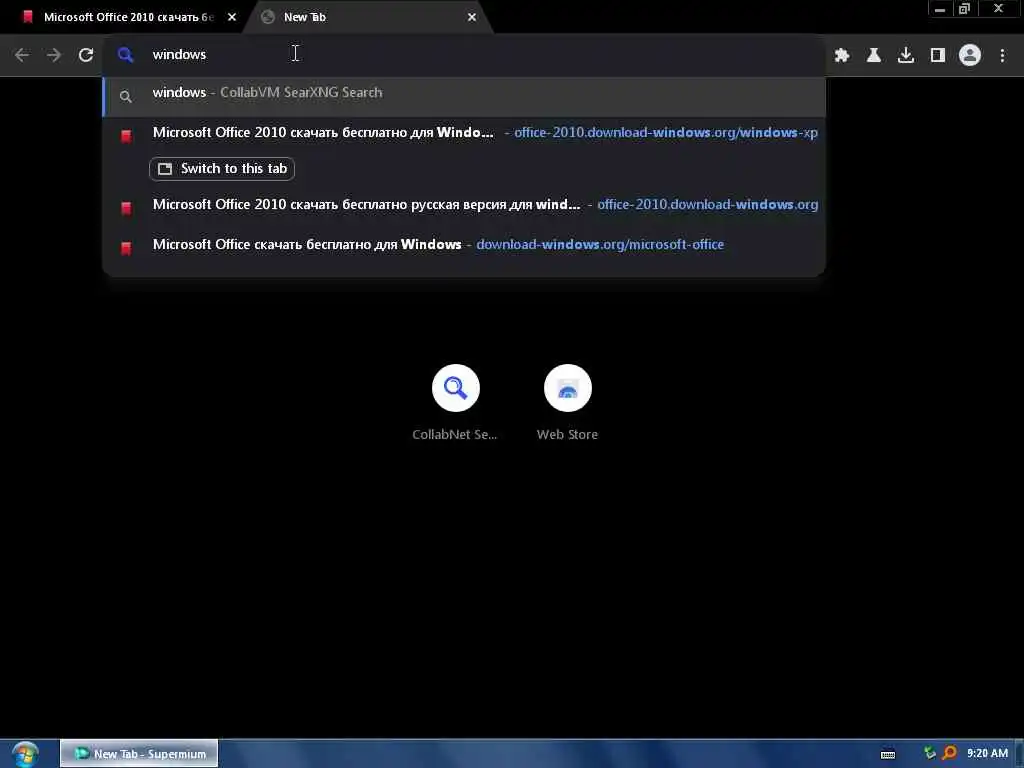This screenshot has height=768, width=1024.
Task: Choose the 'русская версия' Office 2010 suggestion
Action: point(464,205)
